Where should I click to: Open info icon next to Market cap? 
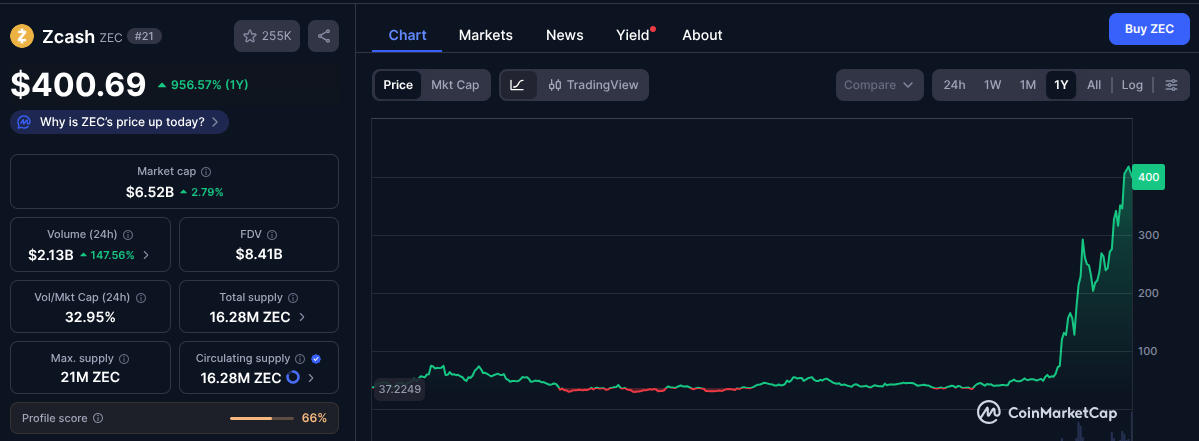click(206, 172)
